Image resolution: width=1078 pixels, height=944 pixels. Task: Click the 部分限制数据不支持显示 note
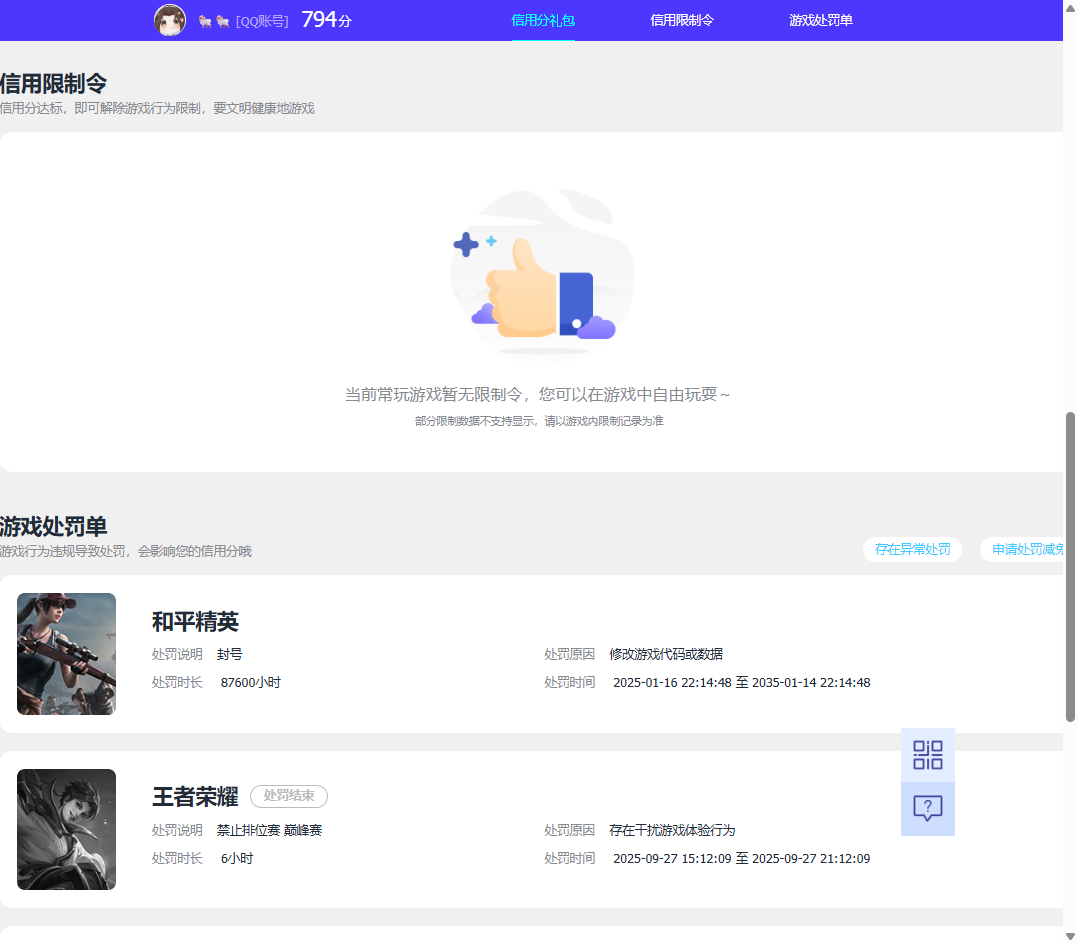(x=539, y=421)
